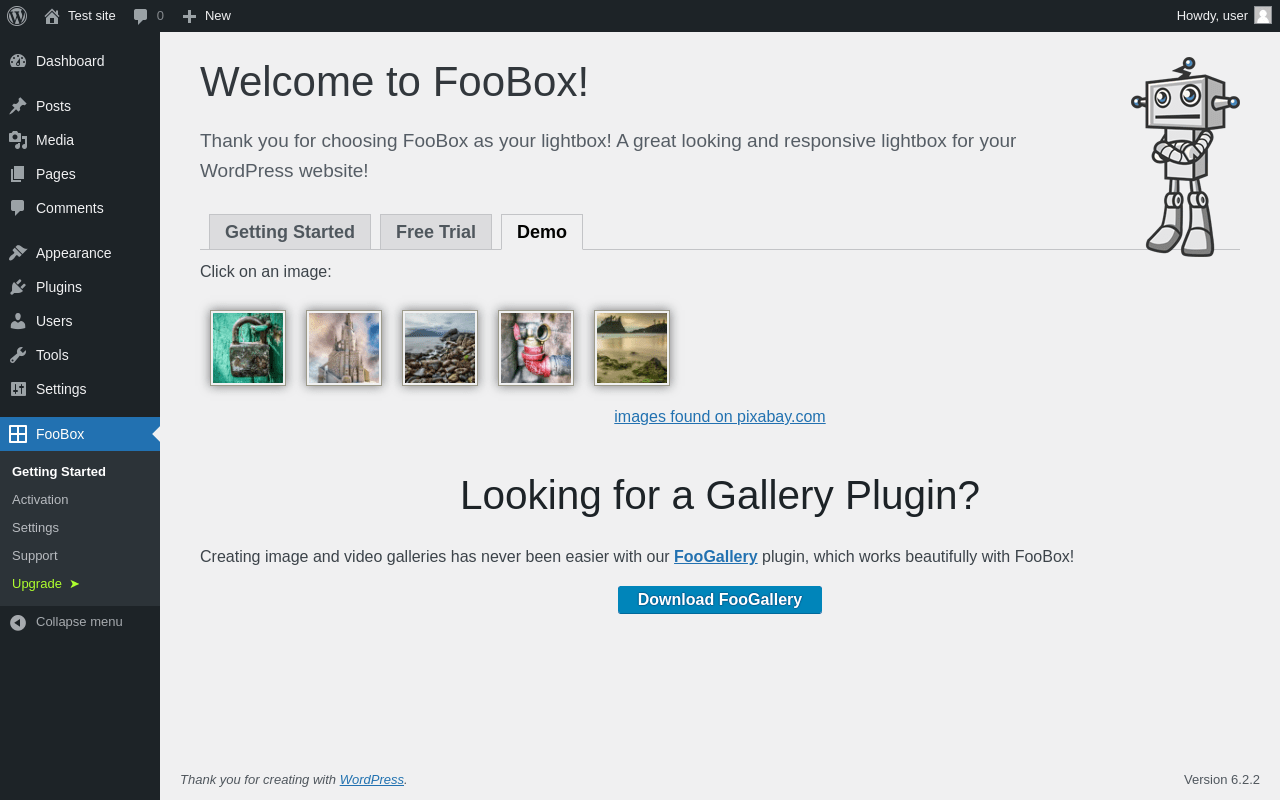Open Posts via the pushpin icon
The height and width of the screenshot is (800, 1280).
point(18,106)
